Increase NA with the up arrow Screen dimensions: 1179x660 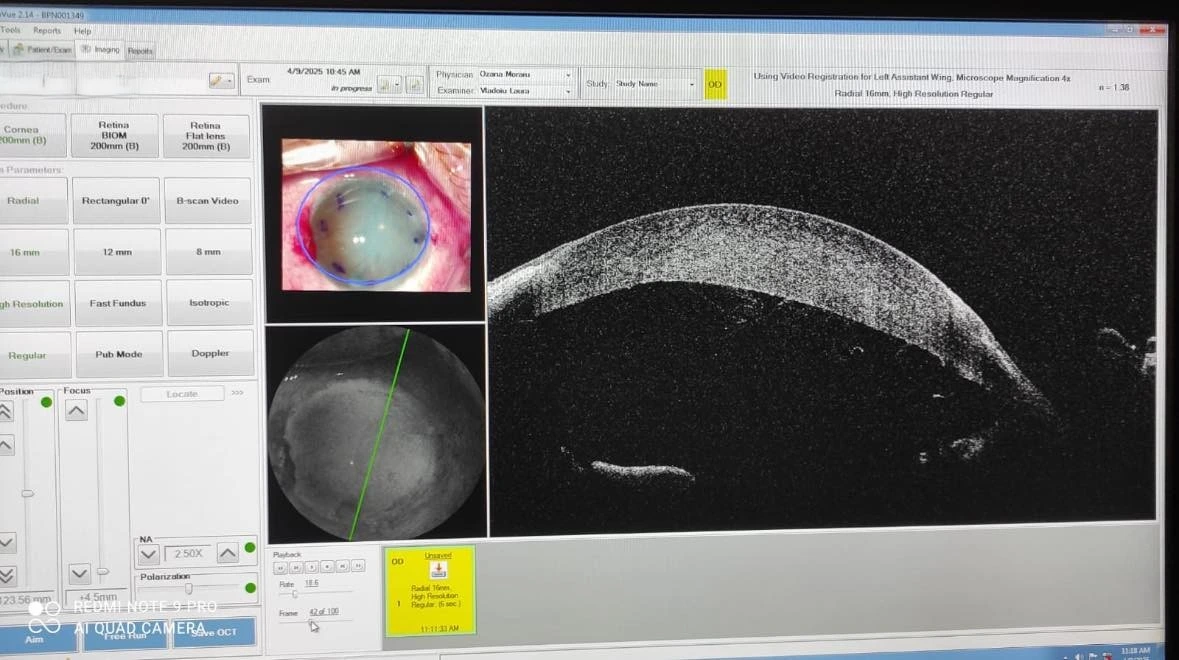(x=228, y=553)
